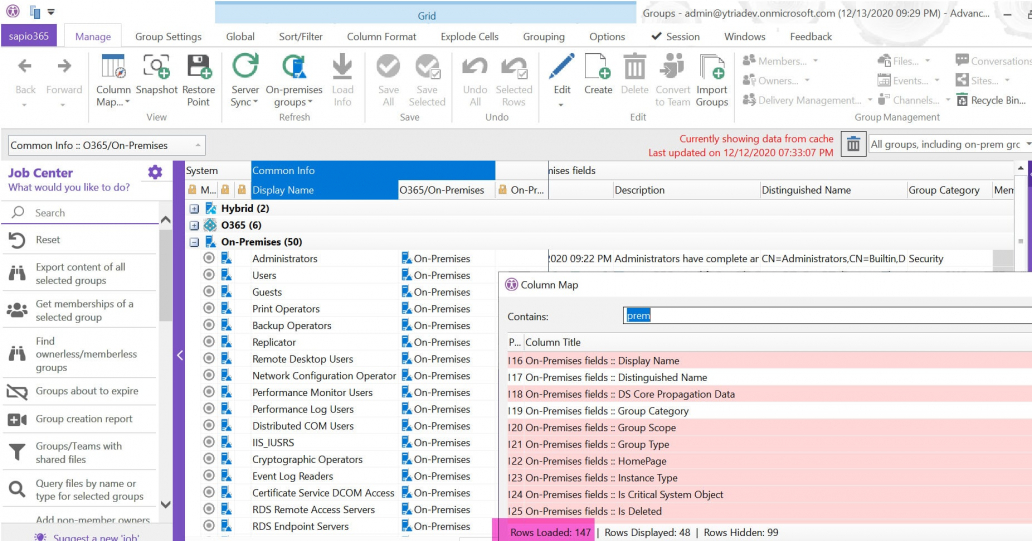The height and width of the screenshot is (541, 1032).
Task: Click the Edit pencil icon
Action: point(561,66)
